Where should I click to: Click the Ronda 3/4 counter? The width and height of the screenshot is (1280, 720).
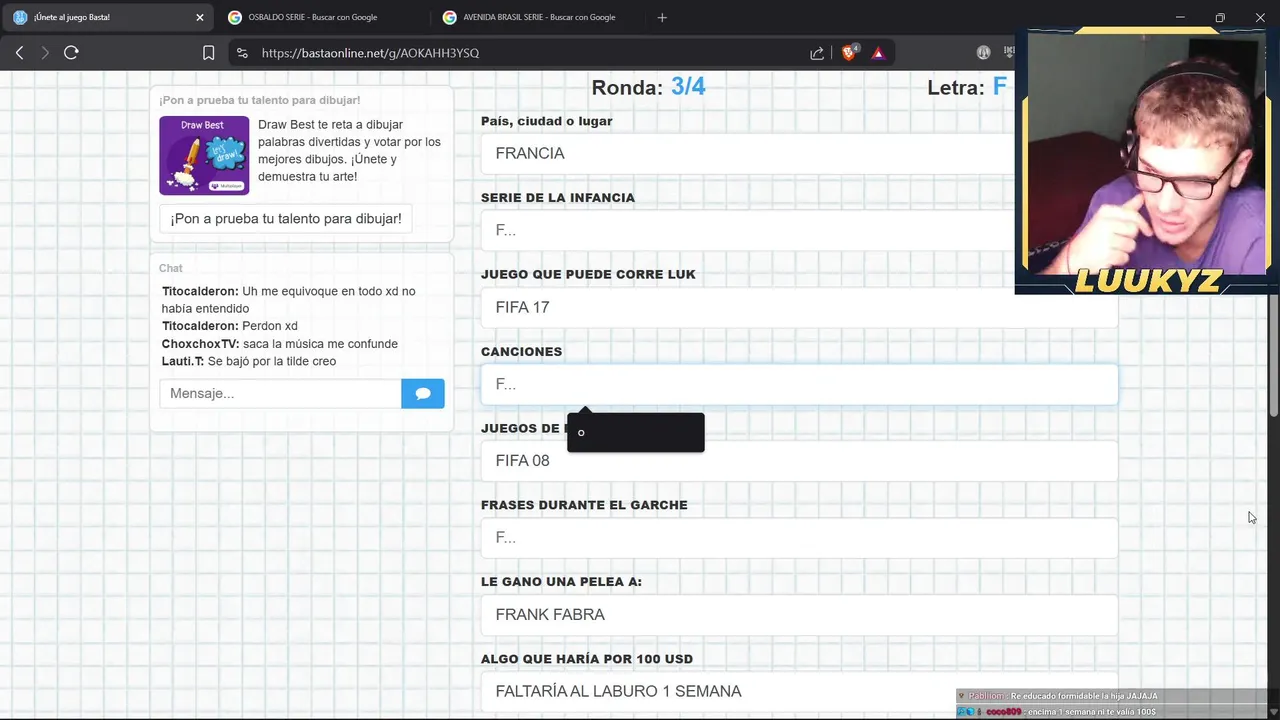coord(648,87)
